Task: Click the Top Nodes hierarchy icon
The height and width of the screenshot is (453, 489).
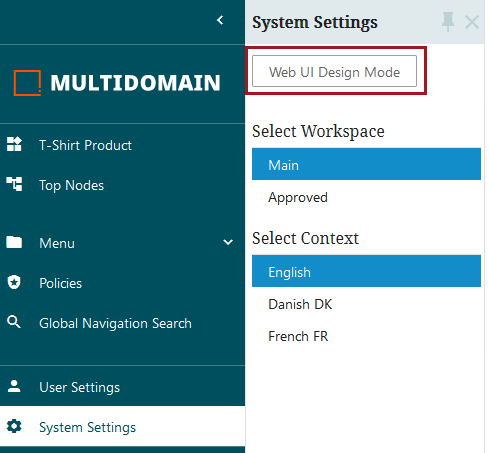Action: click(x=14, y=184)
